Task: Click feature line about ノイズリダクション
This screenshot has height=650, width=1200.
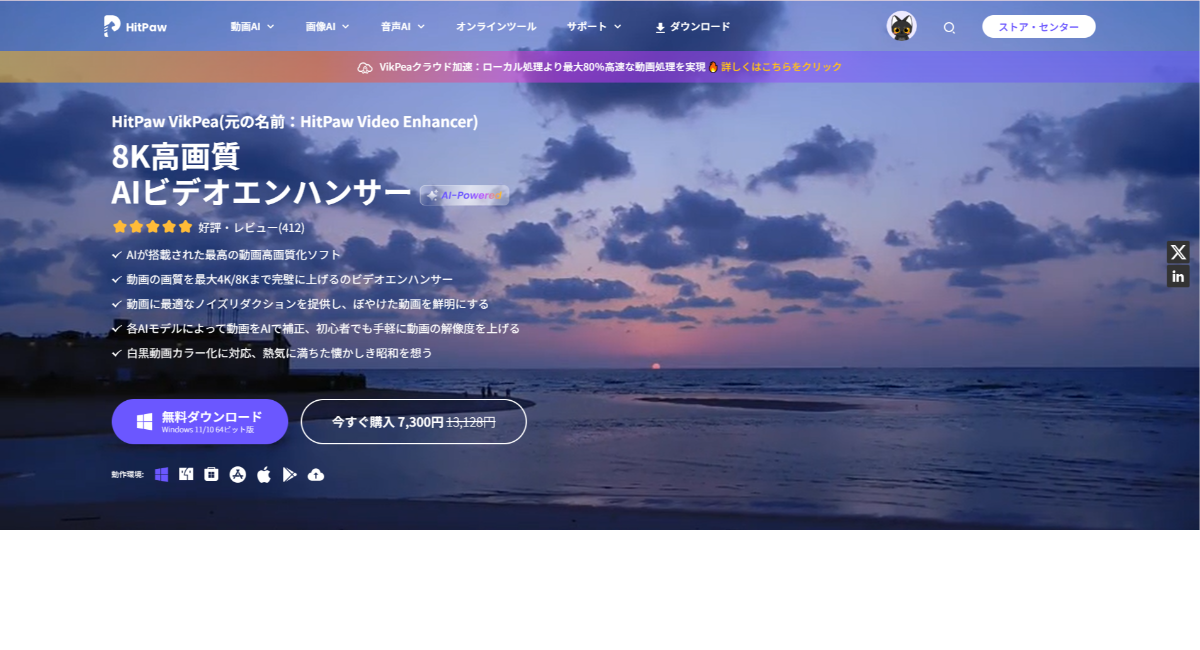Action: click(307, 304)
